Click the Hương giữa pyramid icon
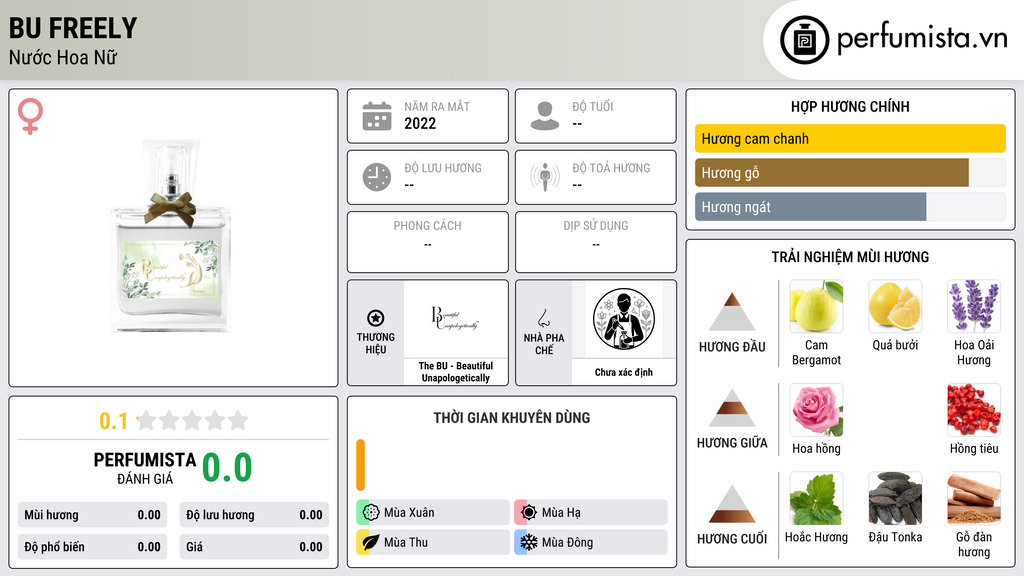This screenshot has width=1024, height=576. [732, 408]
